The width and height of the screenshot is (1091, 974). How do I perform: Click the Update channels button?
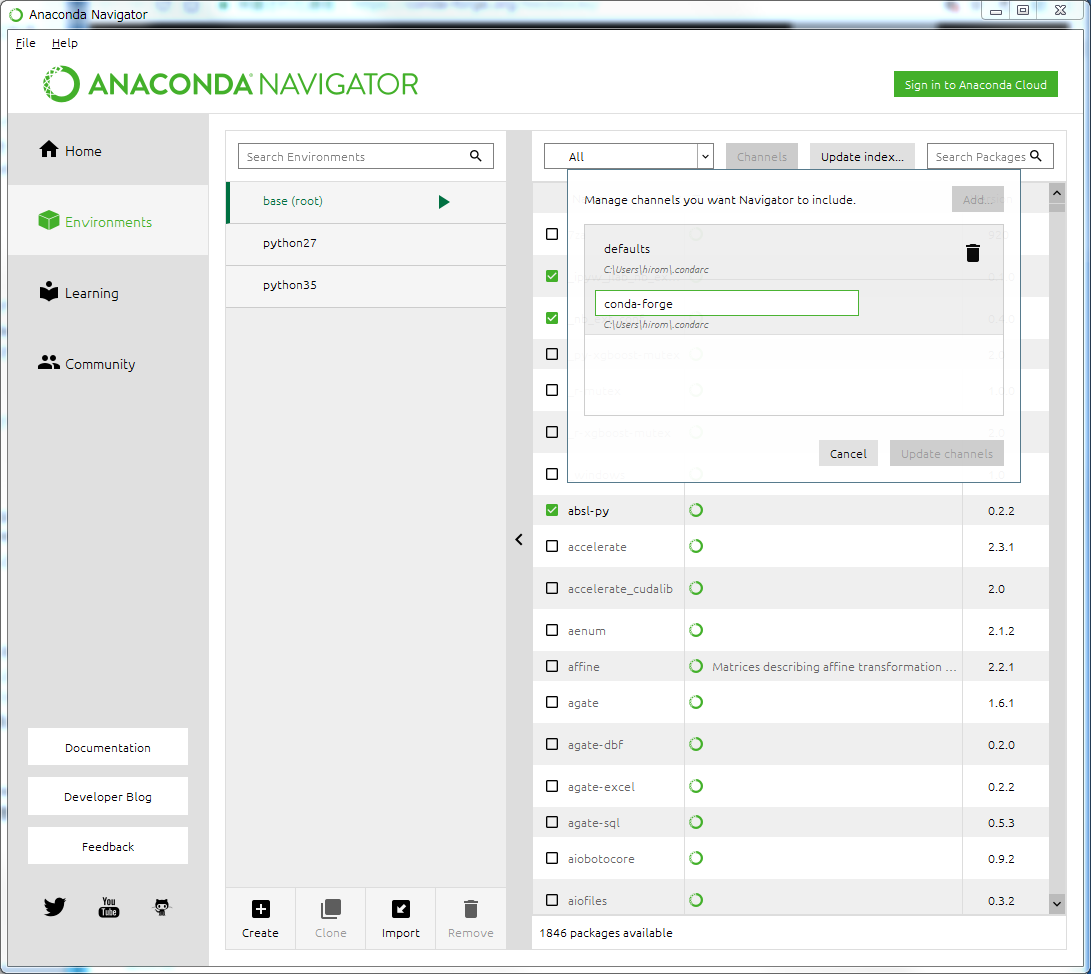tap(946, 454)
